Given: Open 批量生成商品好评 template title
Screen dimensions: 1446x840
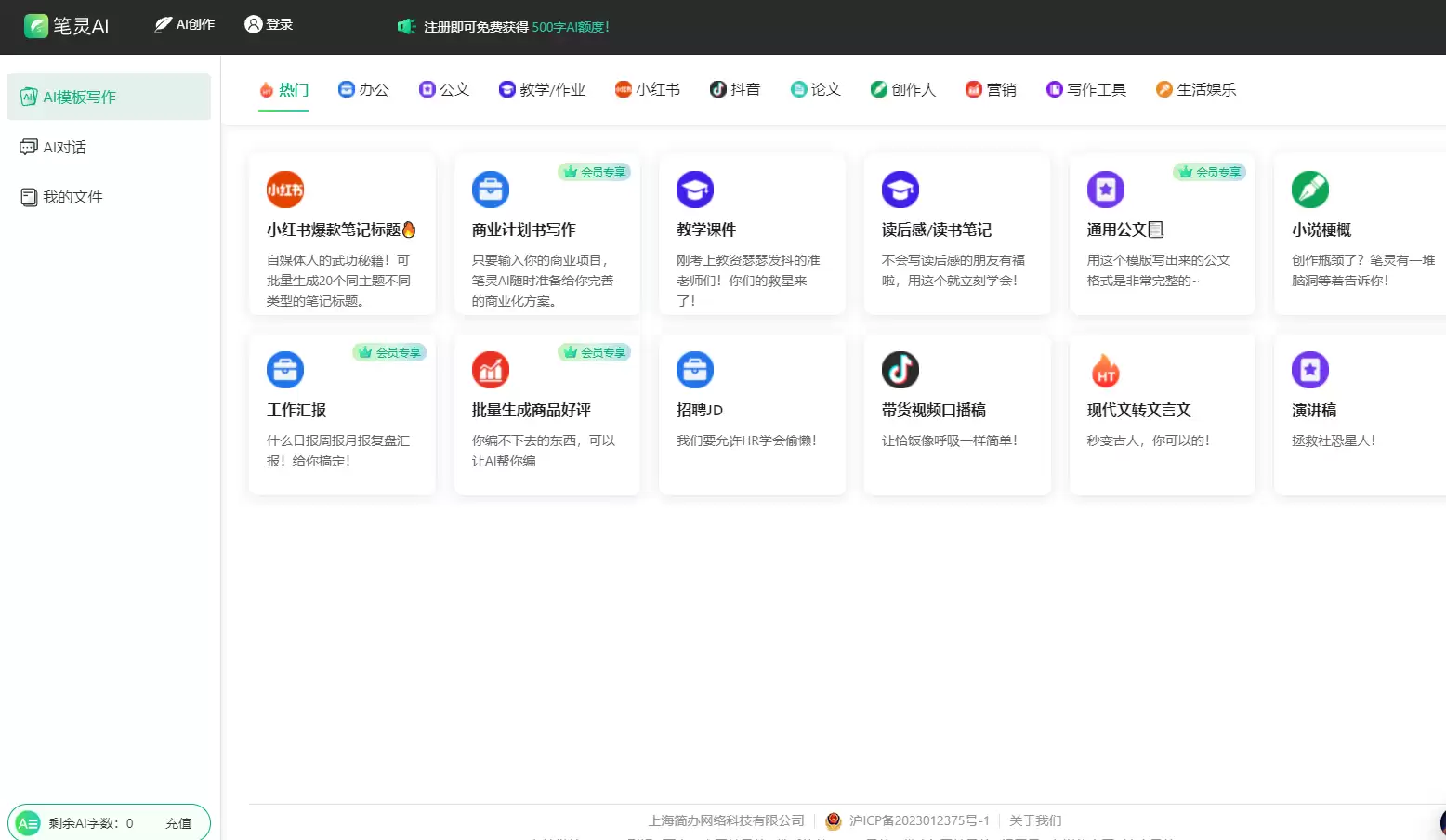Looking at the screenshot, I should point(532,410).
